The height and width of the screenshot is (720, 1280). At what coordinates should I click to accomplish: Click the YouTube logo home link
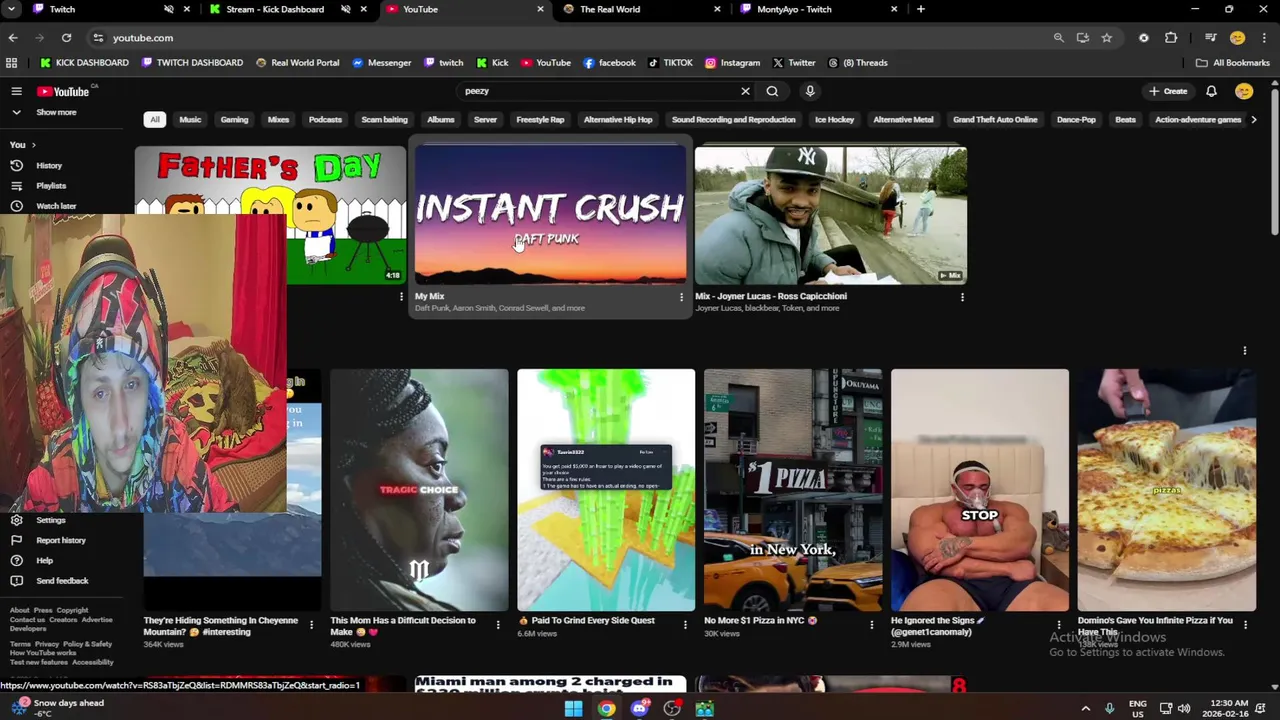64,91
